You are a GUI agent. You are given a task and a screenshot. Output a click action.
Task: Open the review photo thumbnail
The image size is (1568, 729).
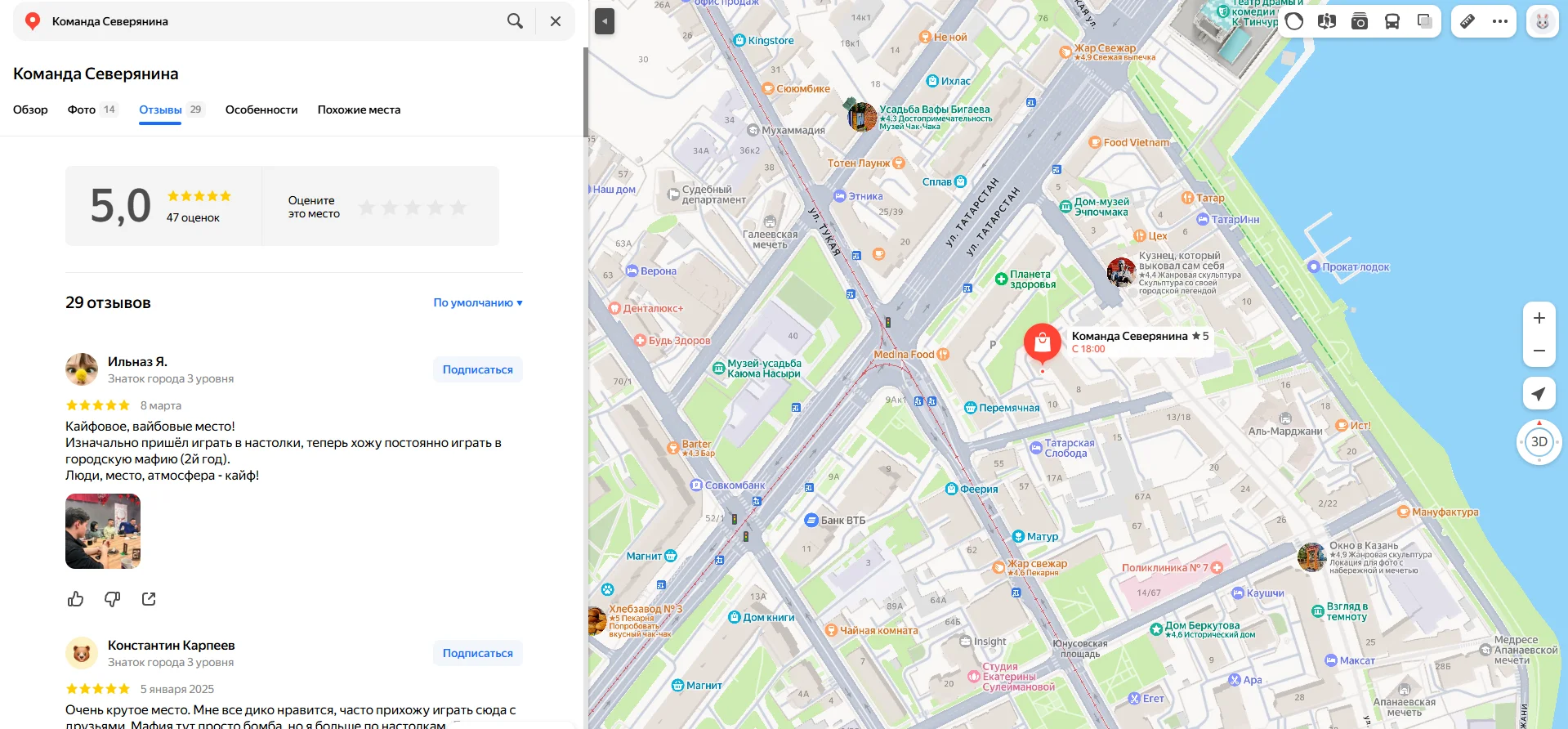[x=103, y=531]
